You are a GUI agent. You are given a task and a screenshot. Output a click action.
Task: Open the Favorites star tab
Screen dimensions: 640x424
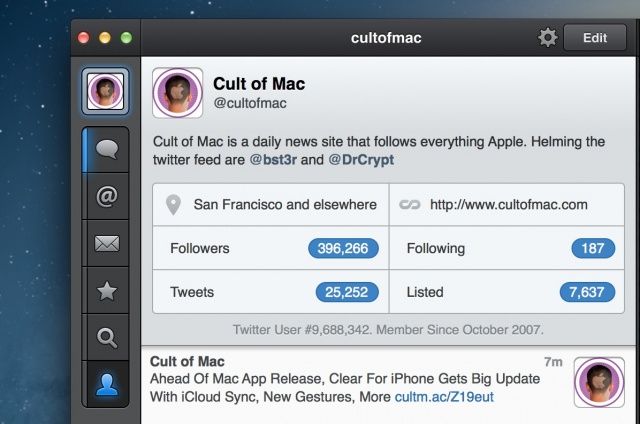pyautogui.click(x=105, y=290)
